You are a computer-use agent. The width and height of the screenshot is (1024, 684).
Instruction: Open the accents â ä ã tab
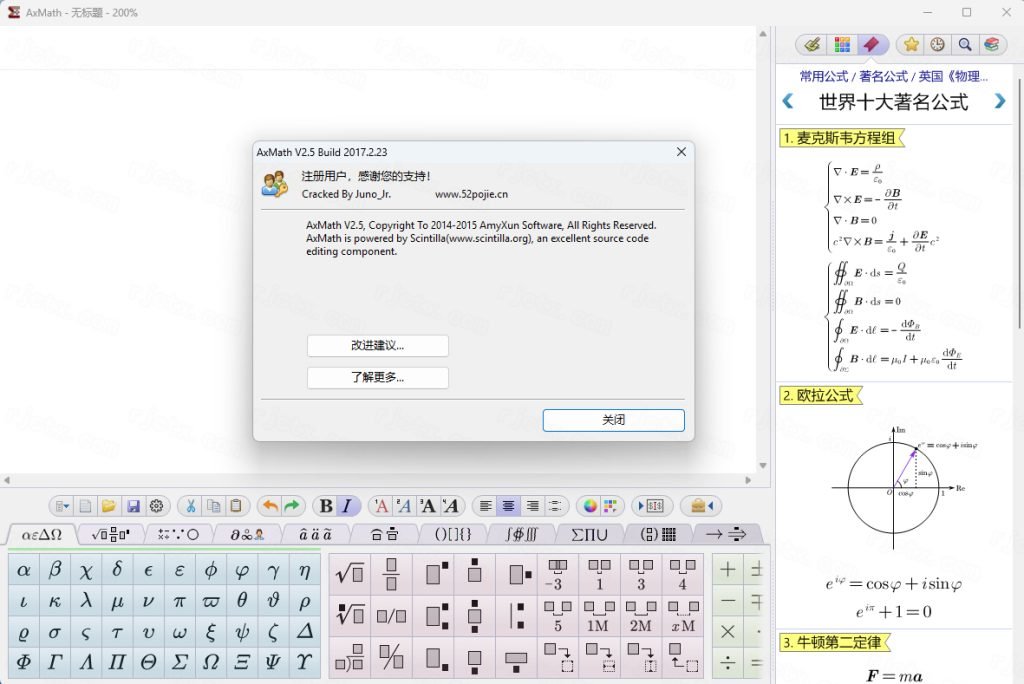pyautogui.click(x=315, y=534)
